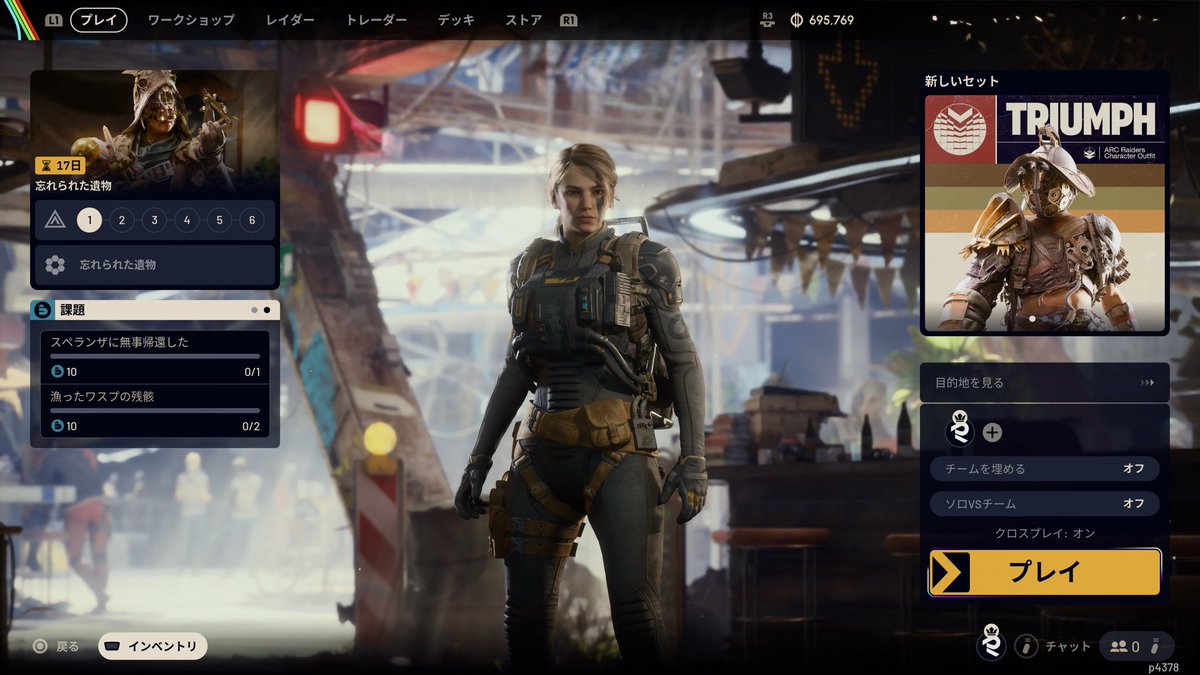The image size is (1200, 675).
Task: Open the レイダー tab
Action: point(290,20)
